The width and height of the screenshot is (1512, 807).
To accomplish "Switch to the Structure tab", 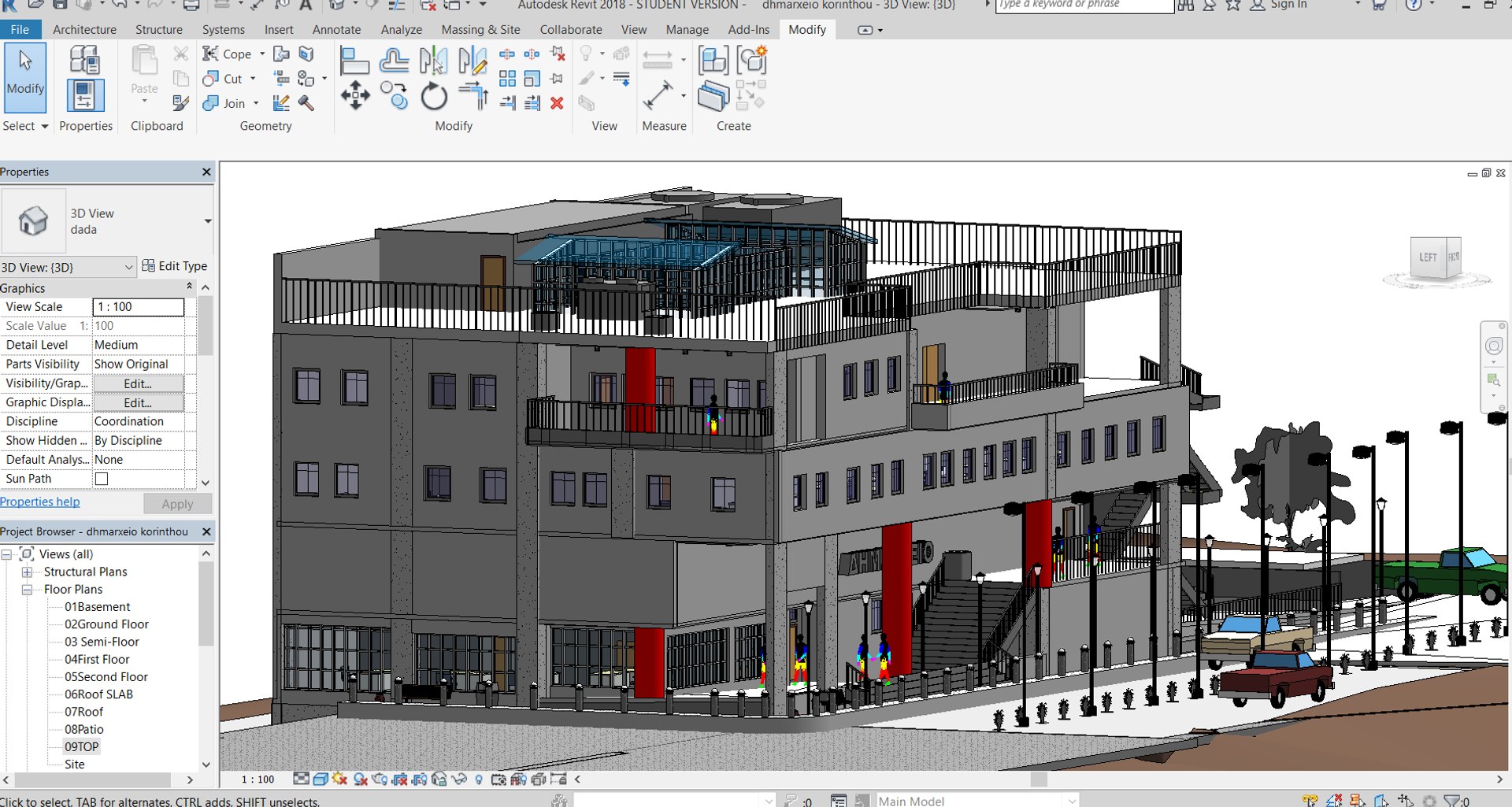I will tap(158, 30).
